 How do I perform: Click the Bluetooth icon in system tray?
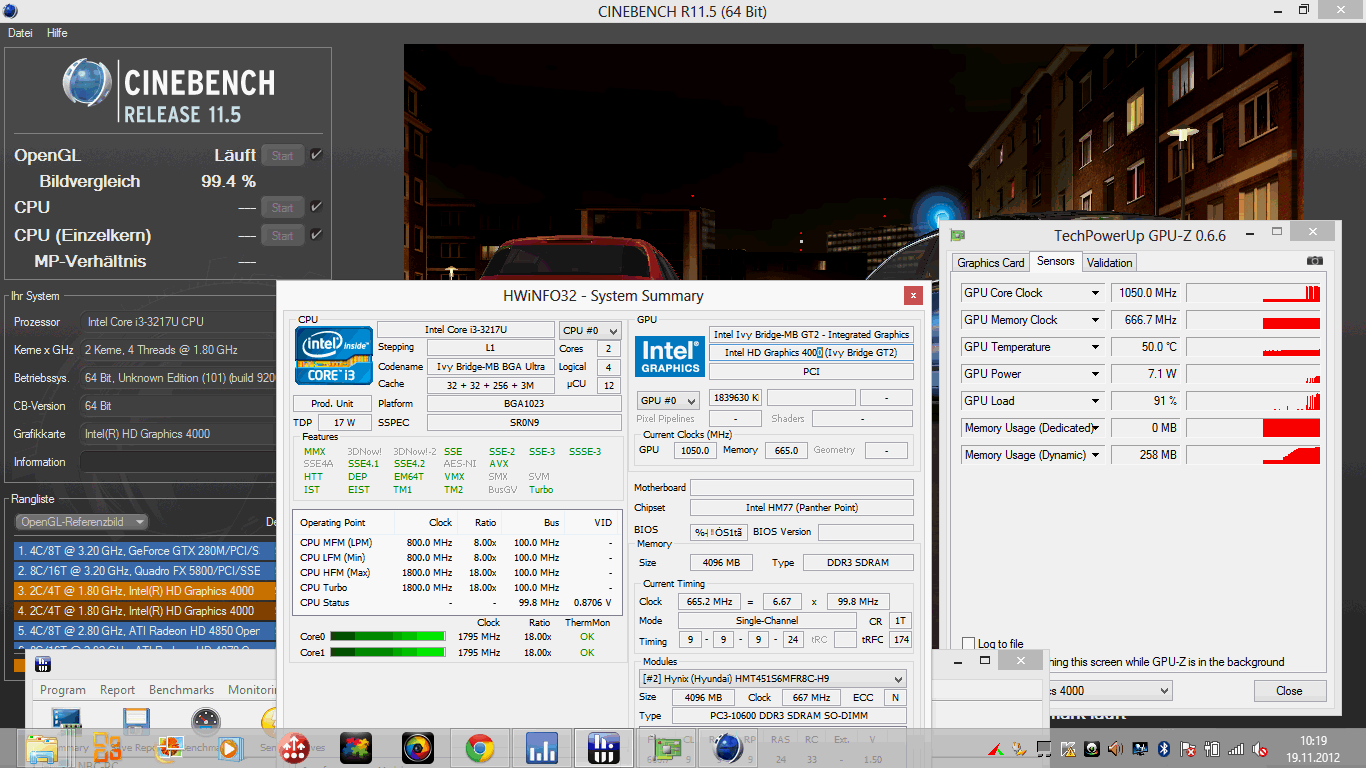coord(1164,748)
